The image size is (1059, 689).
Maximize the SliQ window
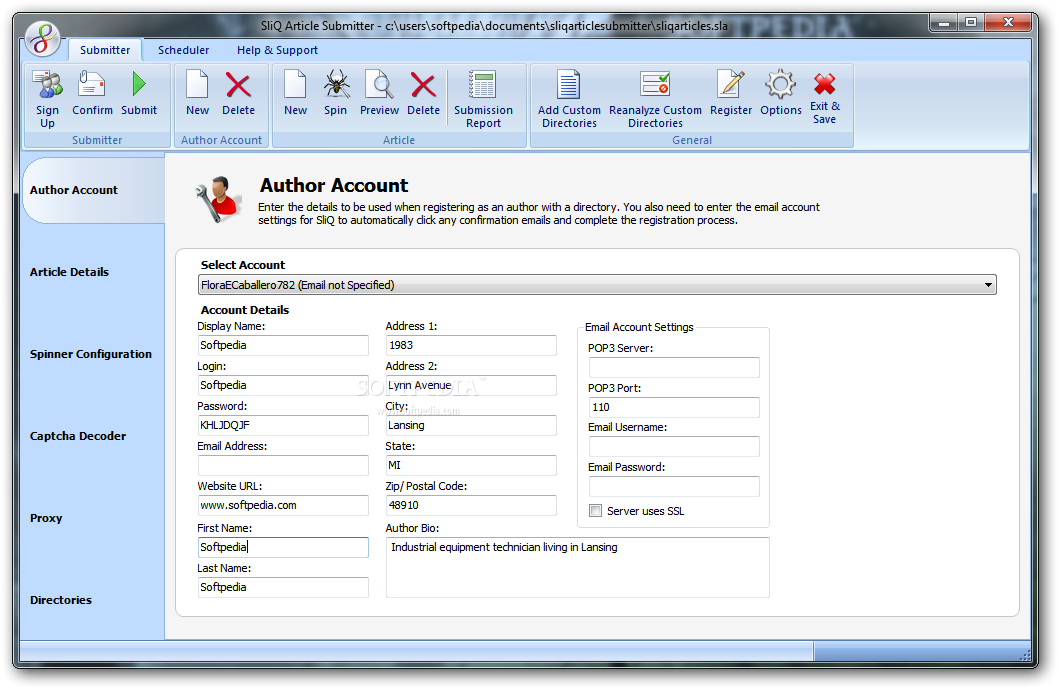pyautogui.click(x=971, y=23)
